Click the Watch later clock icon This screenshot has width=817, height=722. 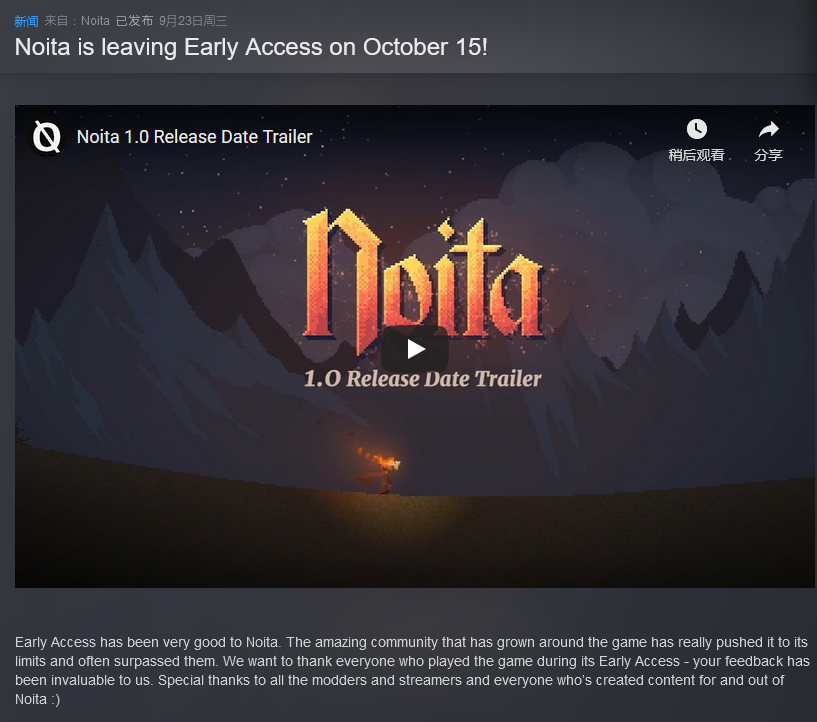click(697, 129)
